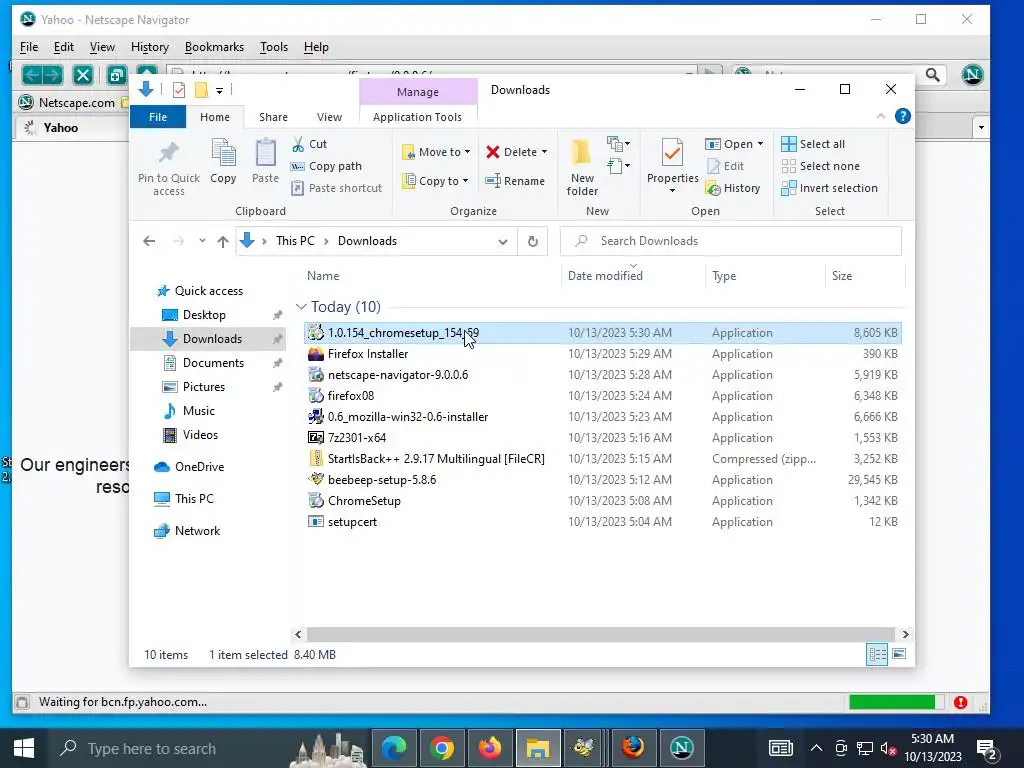Minimize the ribbon with chevron
This screenshot has width=1024, height=768.
coord(881,116)
